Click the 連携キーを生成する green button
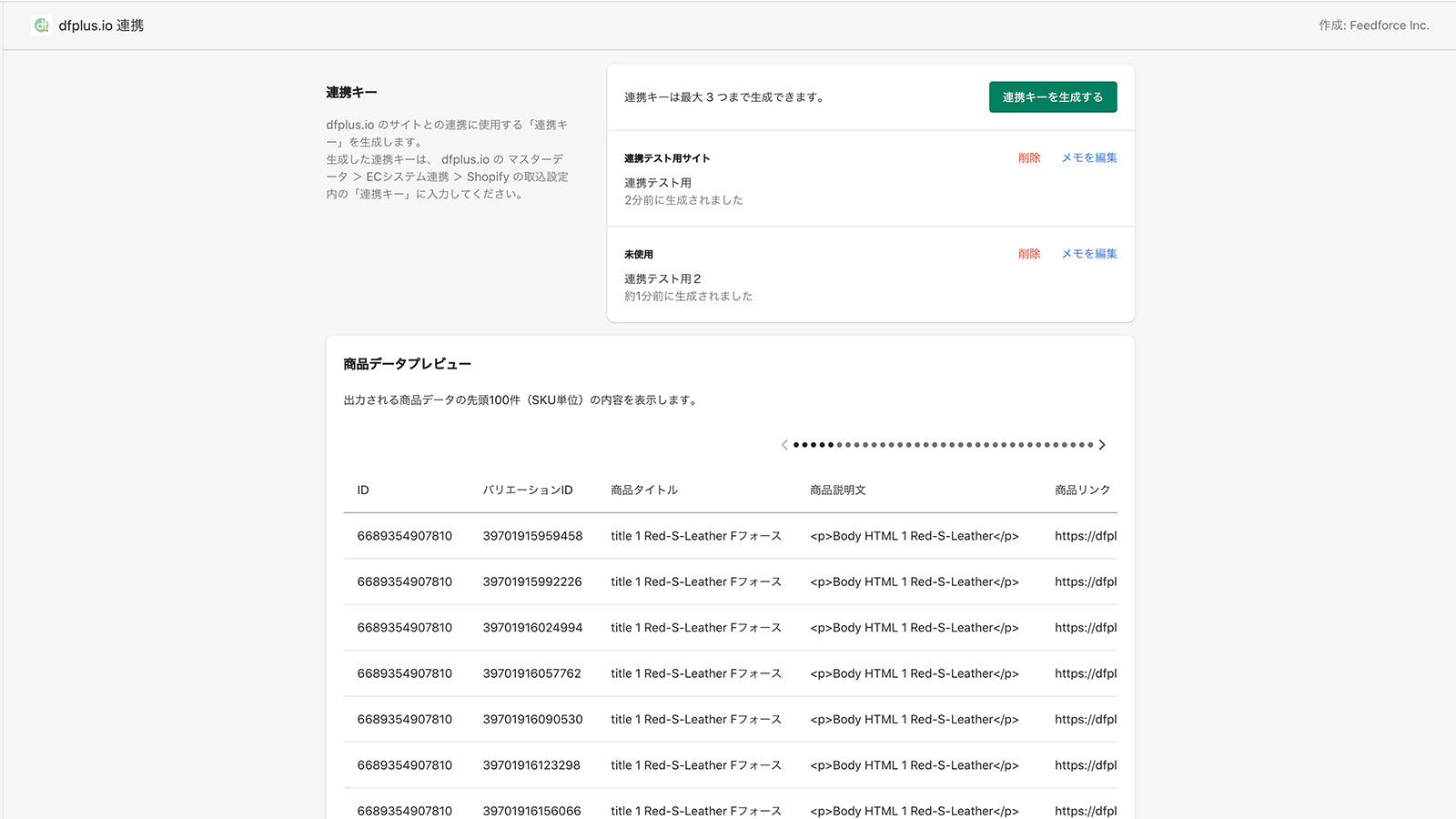 coord(1052,96)
